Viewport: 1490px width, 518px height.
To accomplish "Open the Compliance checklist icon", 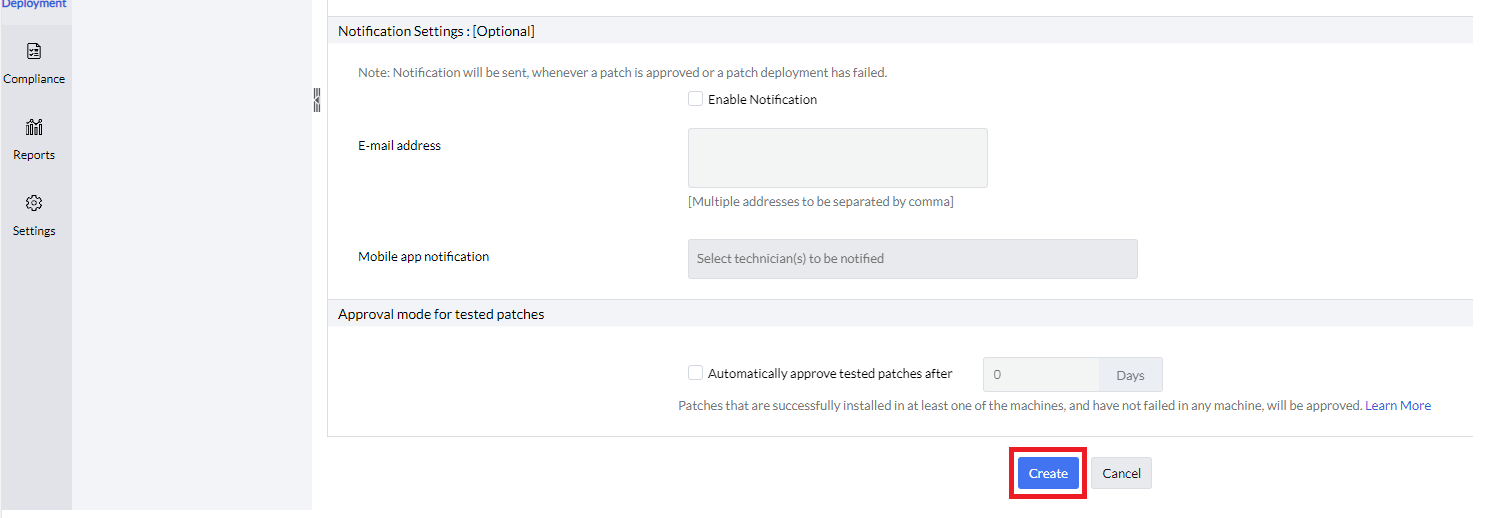I will (34, 51).
